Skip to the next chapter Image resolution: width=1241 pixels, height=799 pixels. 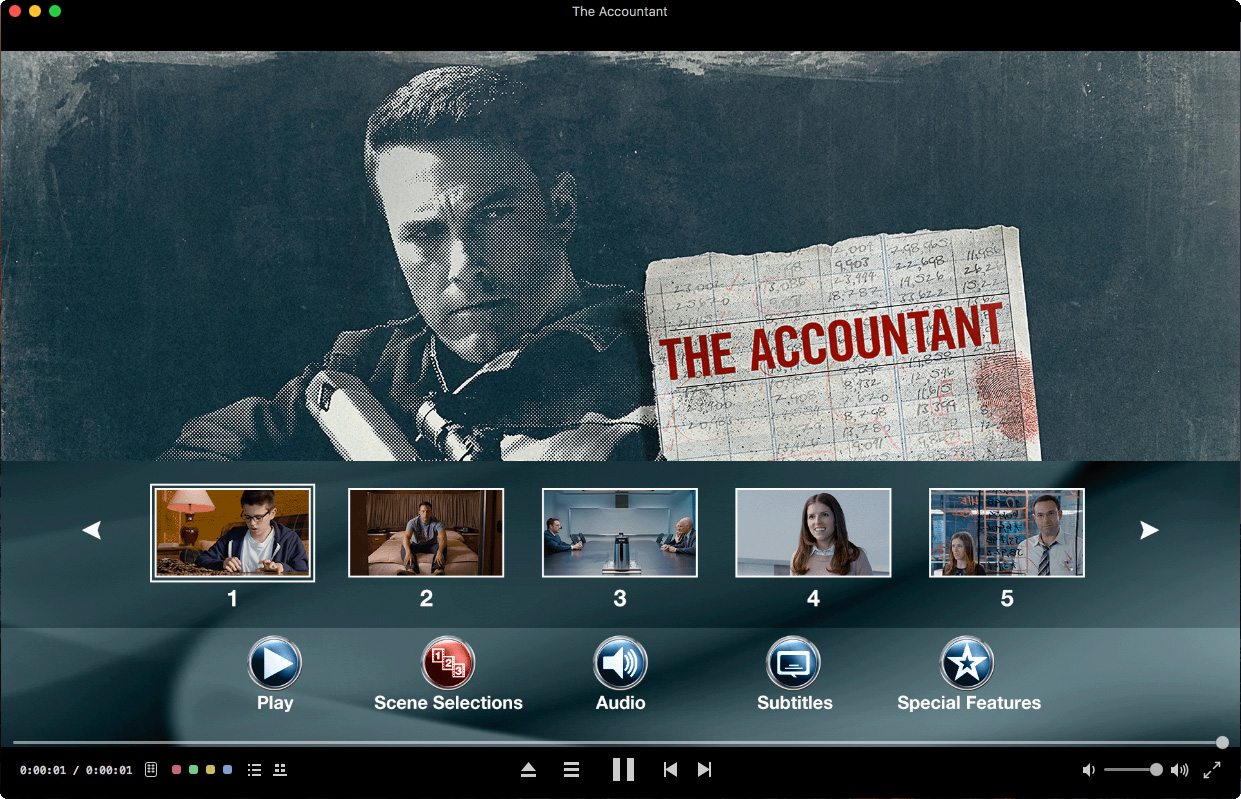(704, 770)
